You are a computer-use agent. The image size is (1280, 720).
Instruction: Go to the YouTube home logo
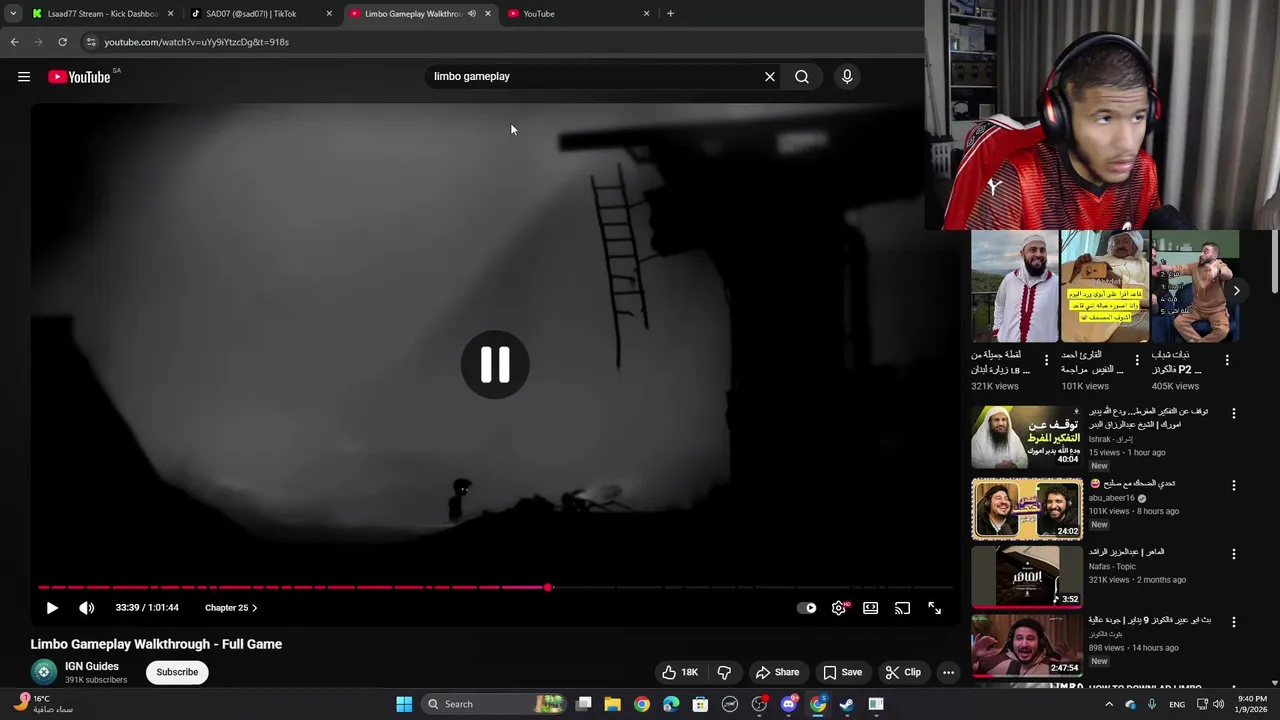pos(80,77)
